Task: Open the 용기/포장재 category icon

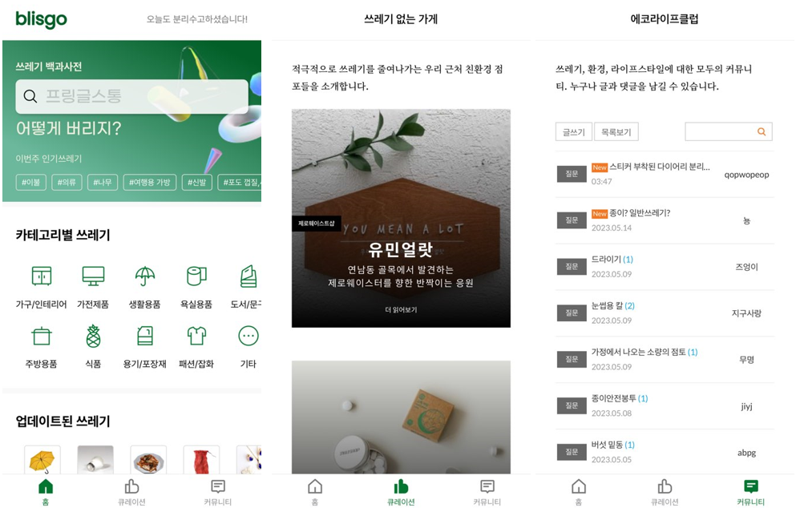Action: [x=145, y=336]
